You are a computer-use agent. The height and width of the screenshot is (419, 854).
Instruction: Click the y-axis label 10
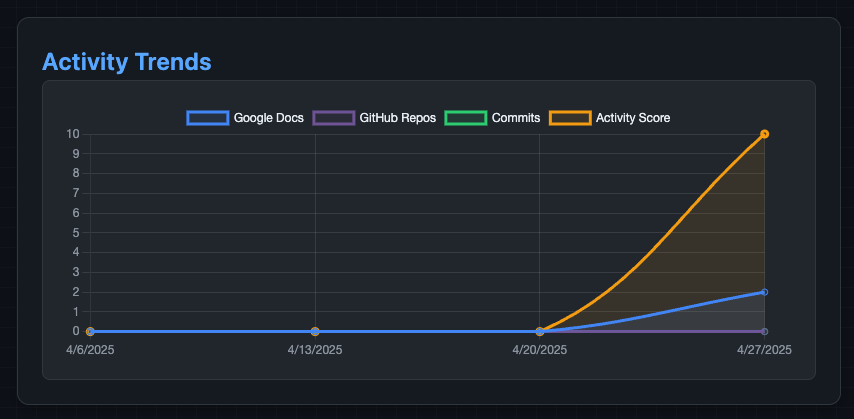coord(73,134)
